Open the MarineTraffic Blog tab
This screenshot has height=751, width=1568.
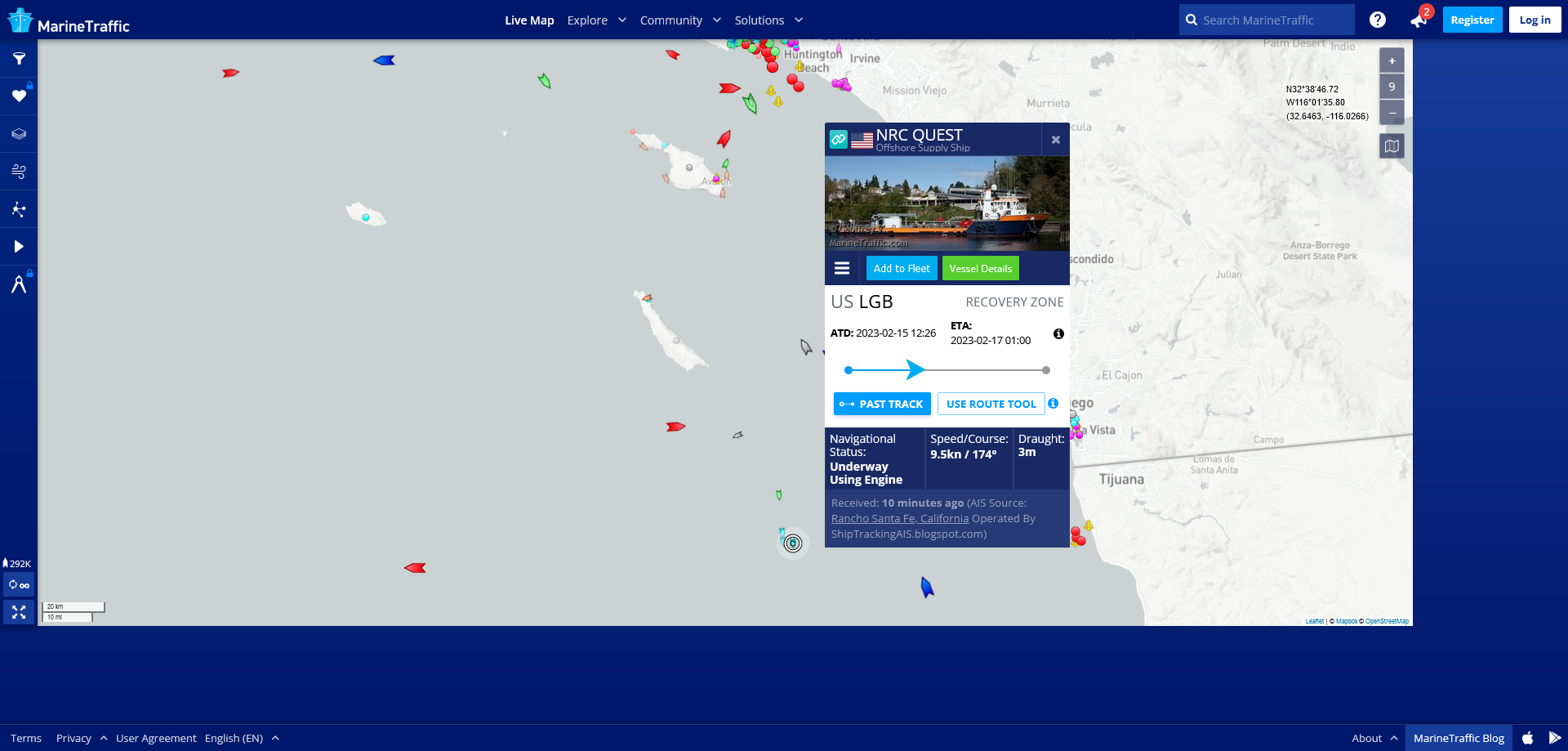tap(1459, 738)
